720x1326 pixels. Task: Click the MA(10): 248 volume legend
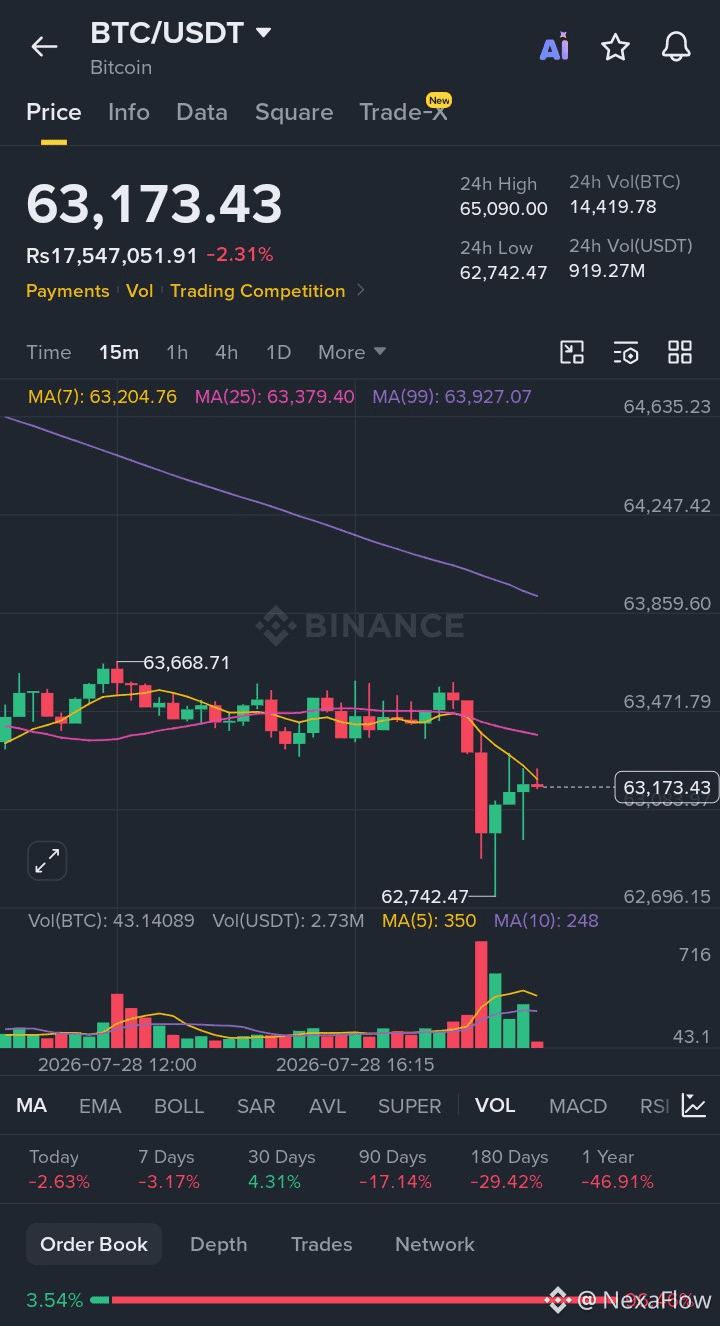pos(546,920)
